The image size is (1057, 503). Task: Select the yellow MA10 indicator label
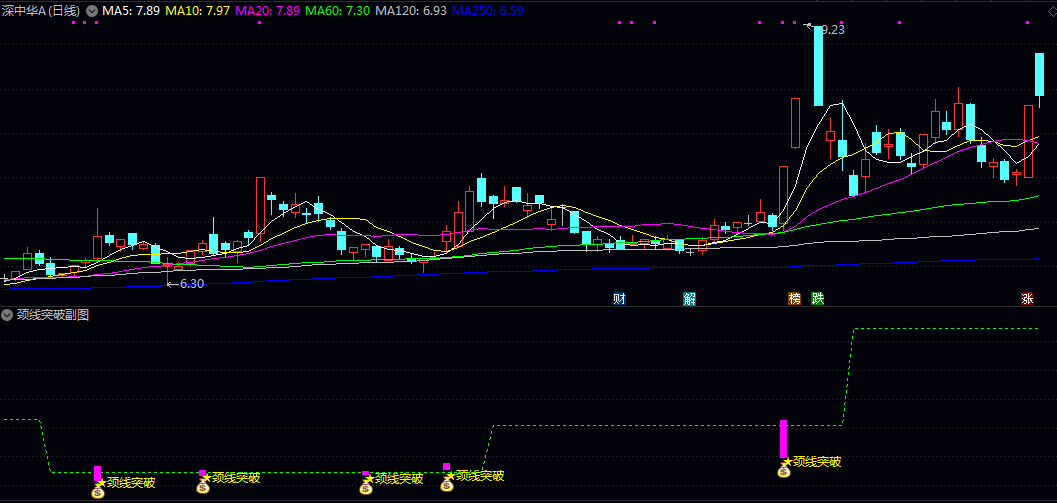tap(195, 10)
